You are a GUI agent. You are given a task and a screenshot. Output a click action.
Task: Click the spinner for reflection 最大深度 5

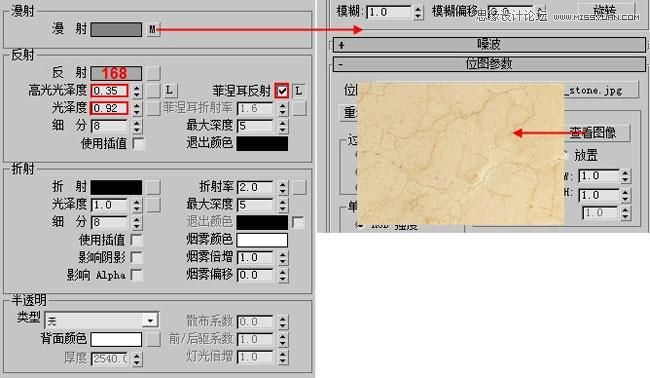283,126
